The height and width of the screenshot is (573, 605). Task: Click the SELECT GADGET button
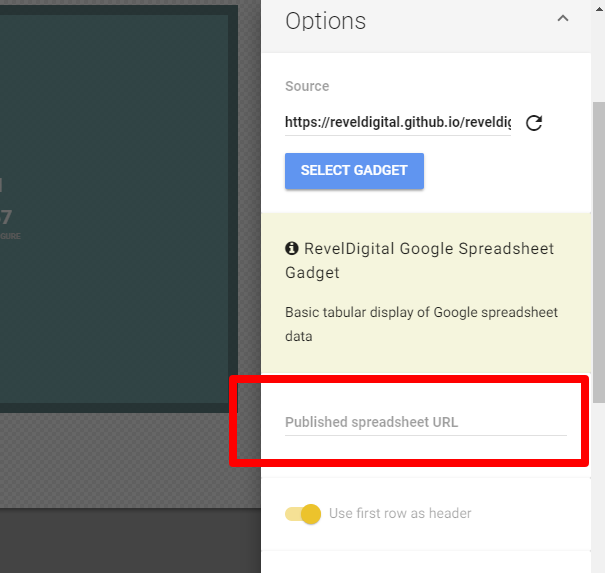click(x=354, y=171)
